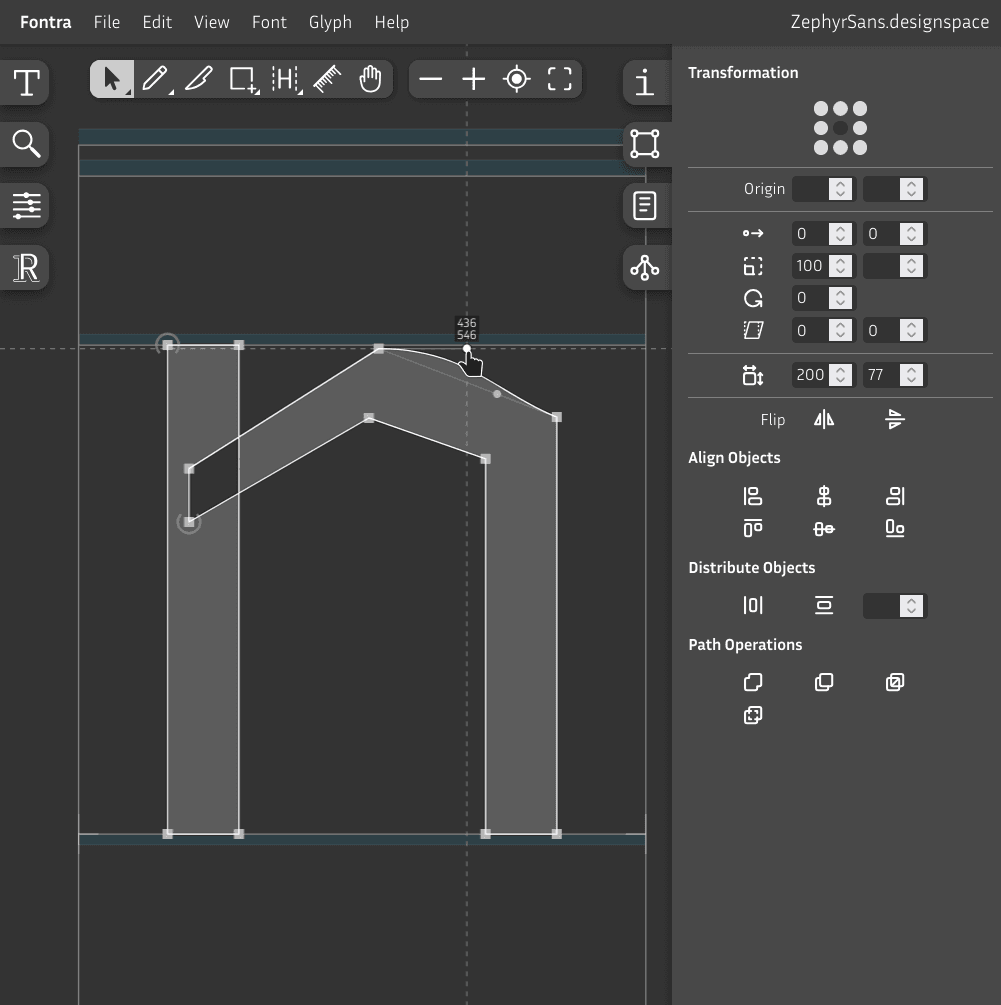Activate the Hand pan tool

pos(370,79)
